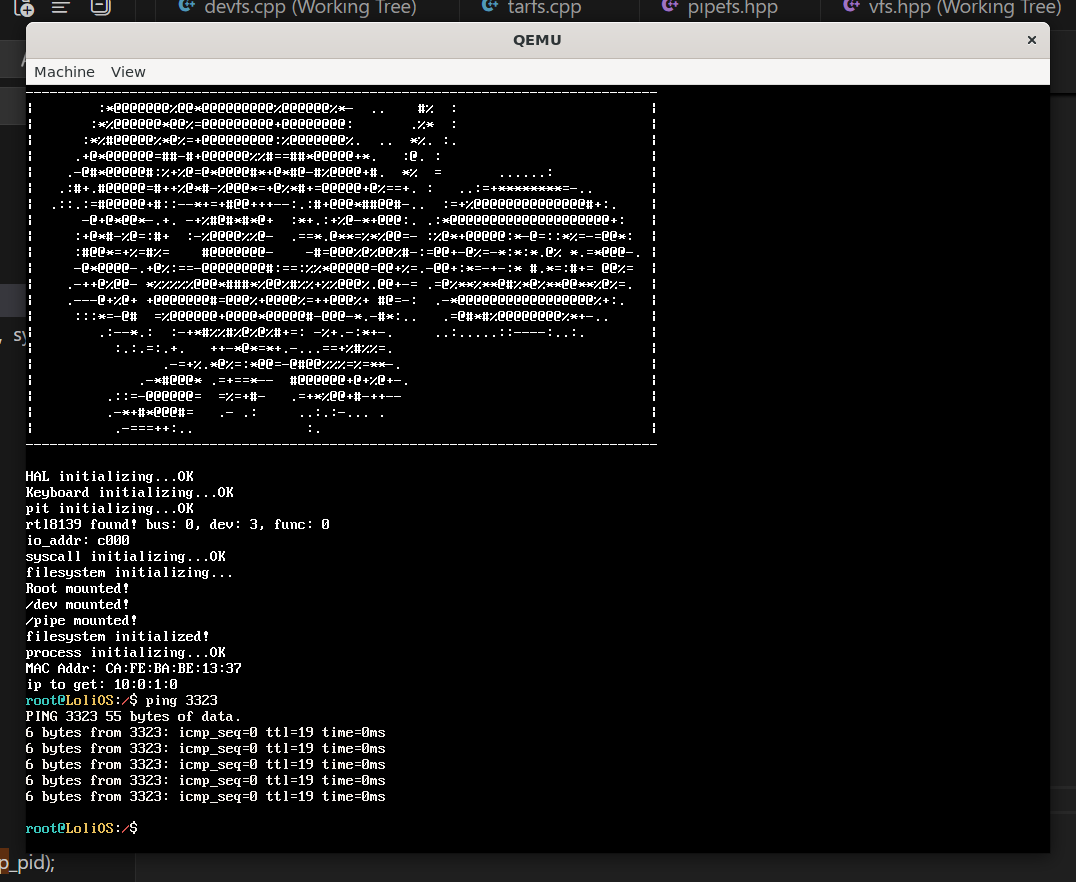Click the purple header icon on vfs.hpp tab
The width and height of the screenshot is (1076, 882).
850,7
